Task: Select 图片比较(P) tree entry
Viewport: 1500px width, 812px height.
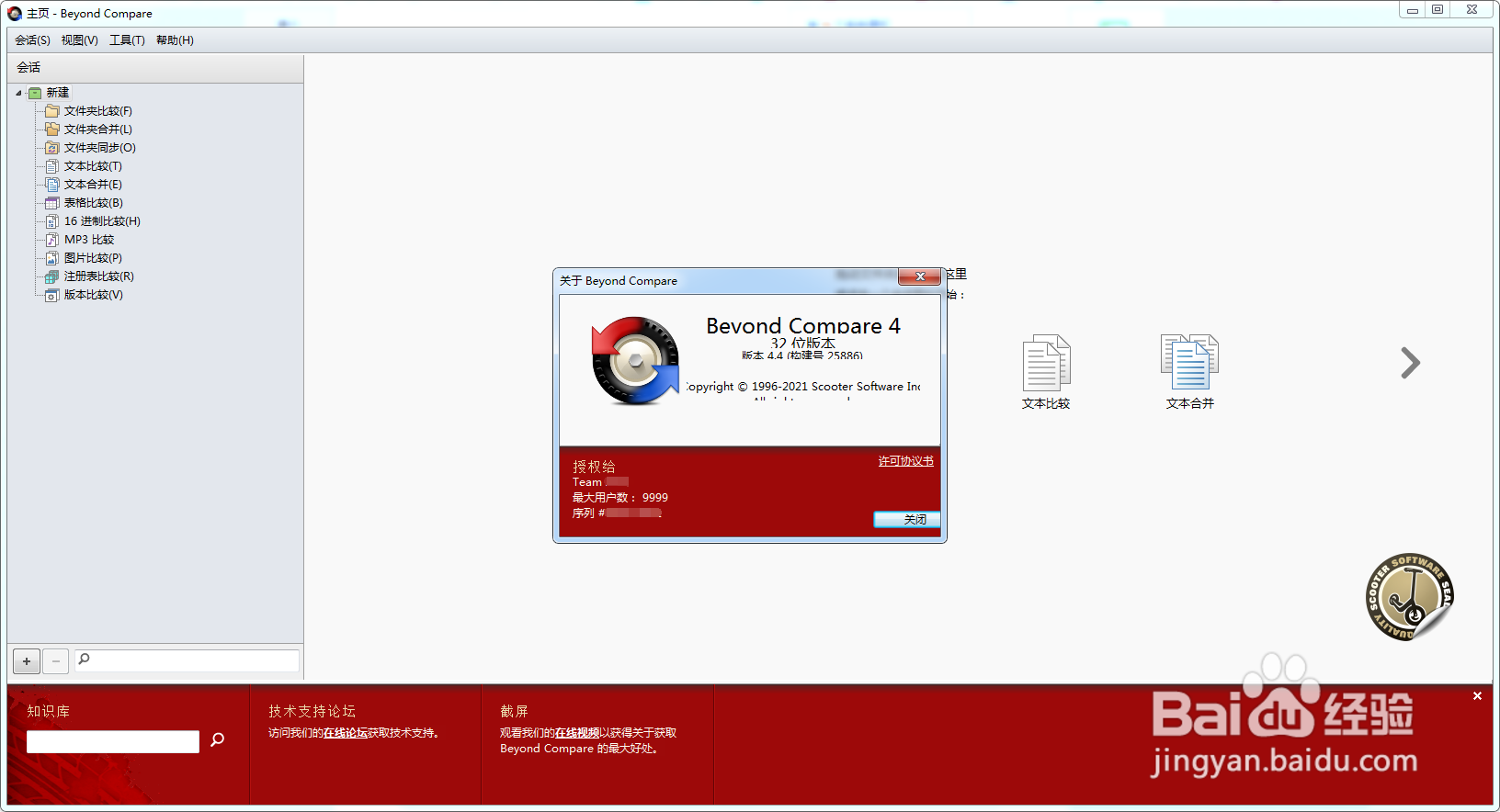Action: 93,258
